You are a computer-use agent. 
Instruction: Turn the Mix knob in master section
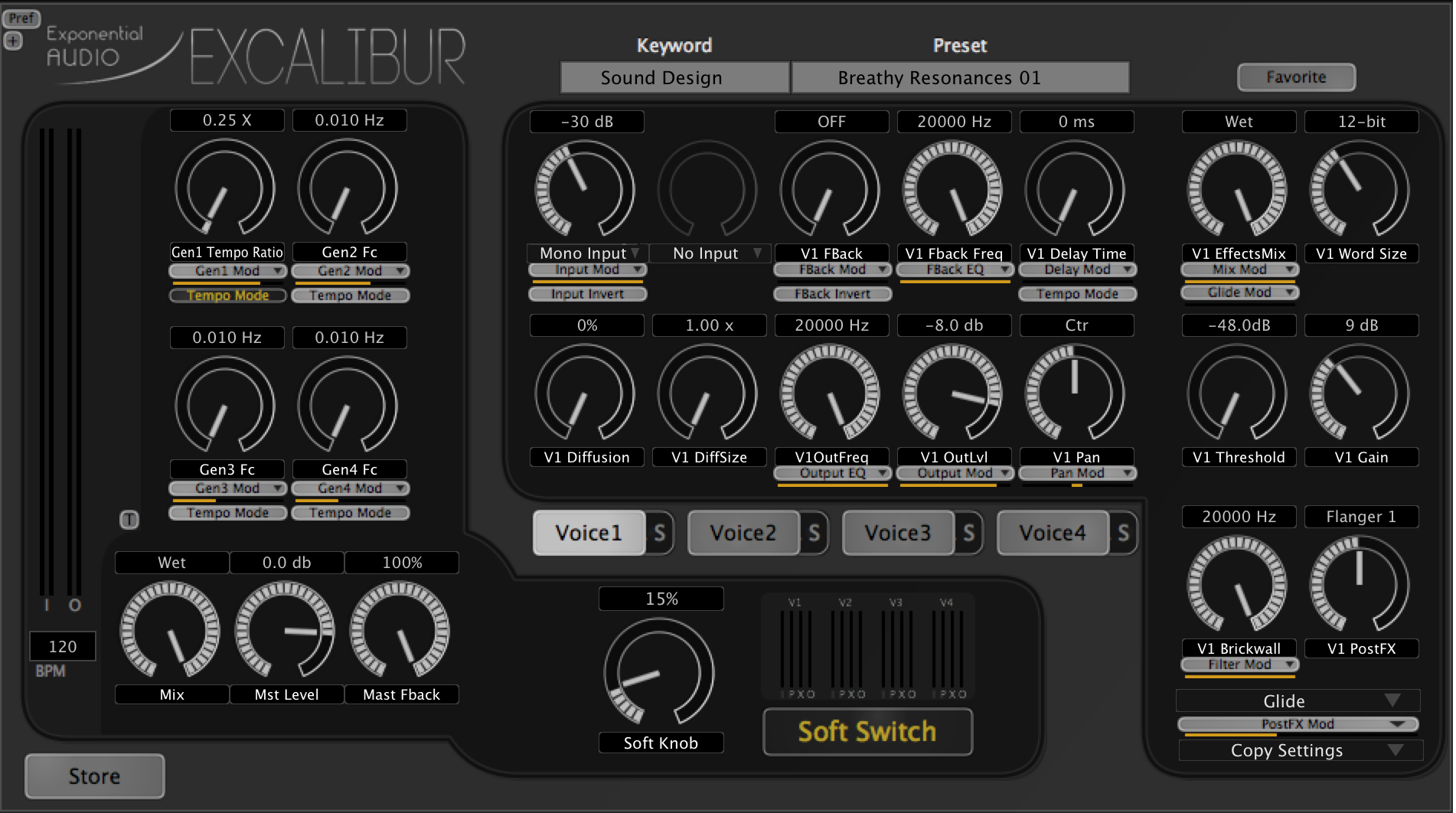point(171,631)
